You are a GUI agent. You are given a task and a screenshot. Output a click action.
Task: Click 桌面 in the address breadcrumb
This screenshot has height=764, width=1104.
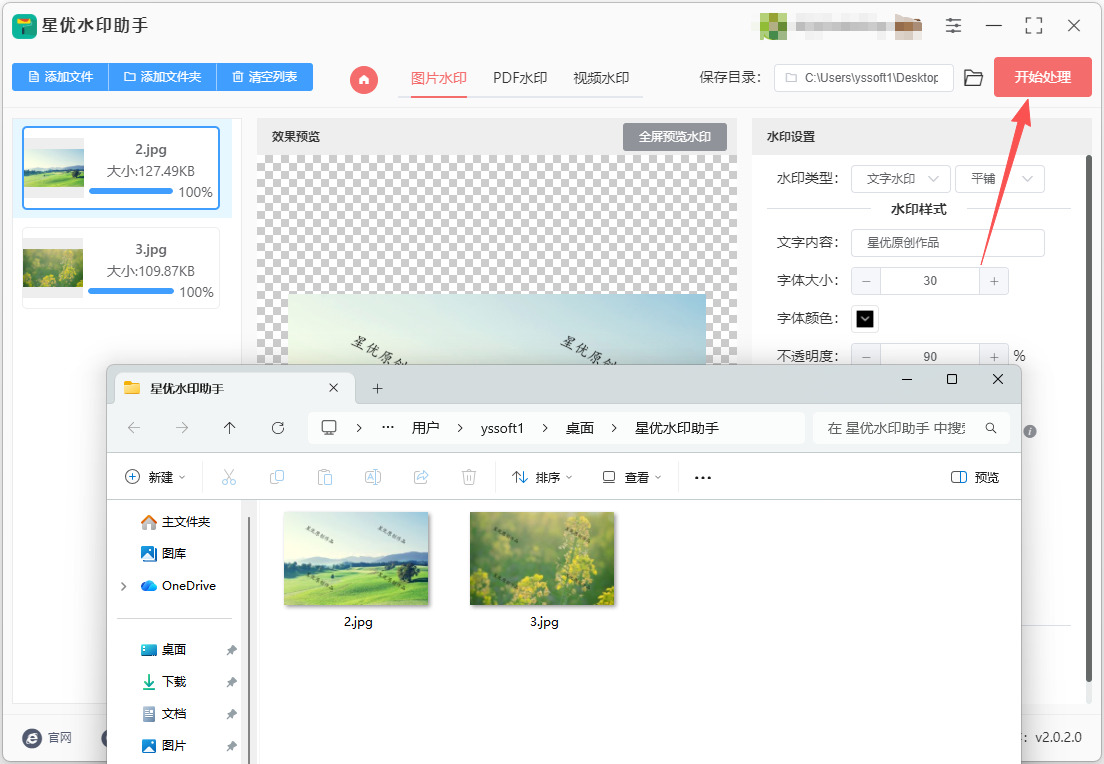(579, 428)
